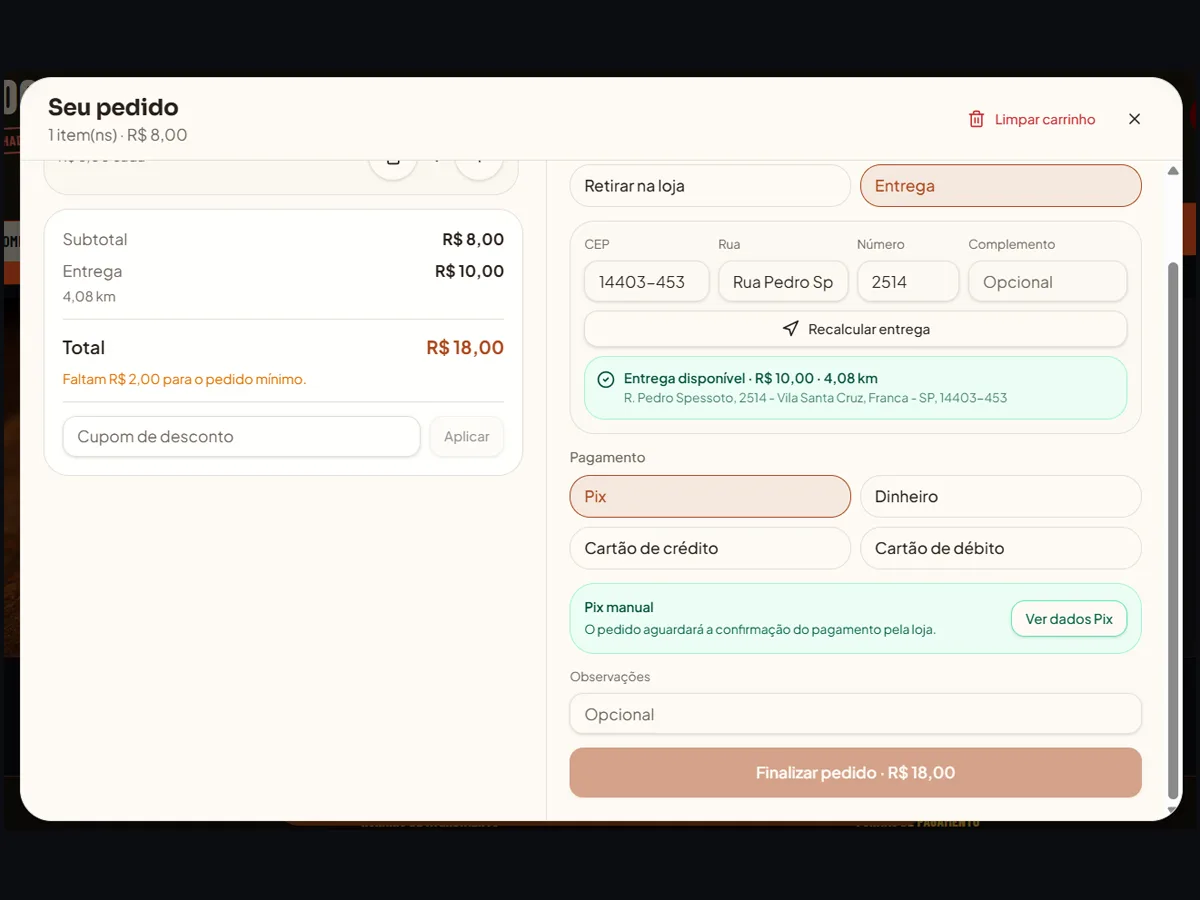Click the check circle icon beside Entrega disponível

pos(605,379)
